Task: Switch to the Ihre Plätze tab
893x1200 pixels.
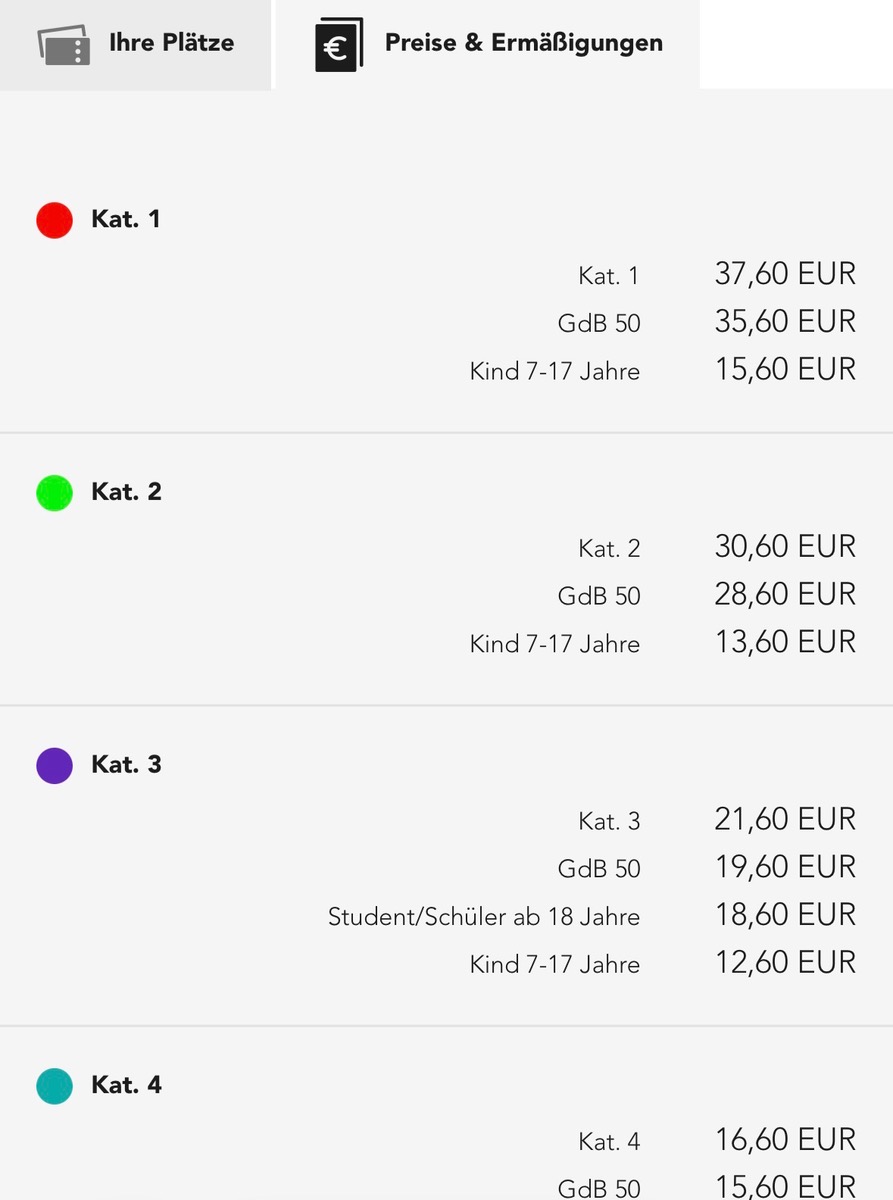Action: pyautogui.click(x=135, y=44)
